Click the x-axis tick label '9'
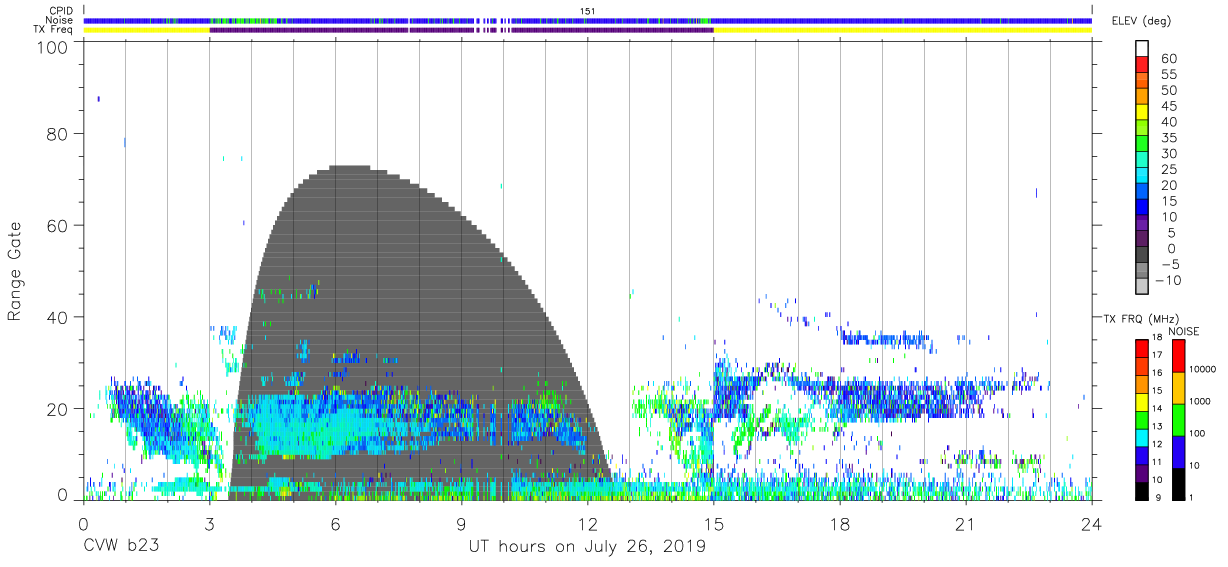Screen dimensions: 1228x567 pyautogui.click(x=461, y=523)
